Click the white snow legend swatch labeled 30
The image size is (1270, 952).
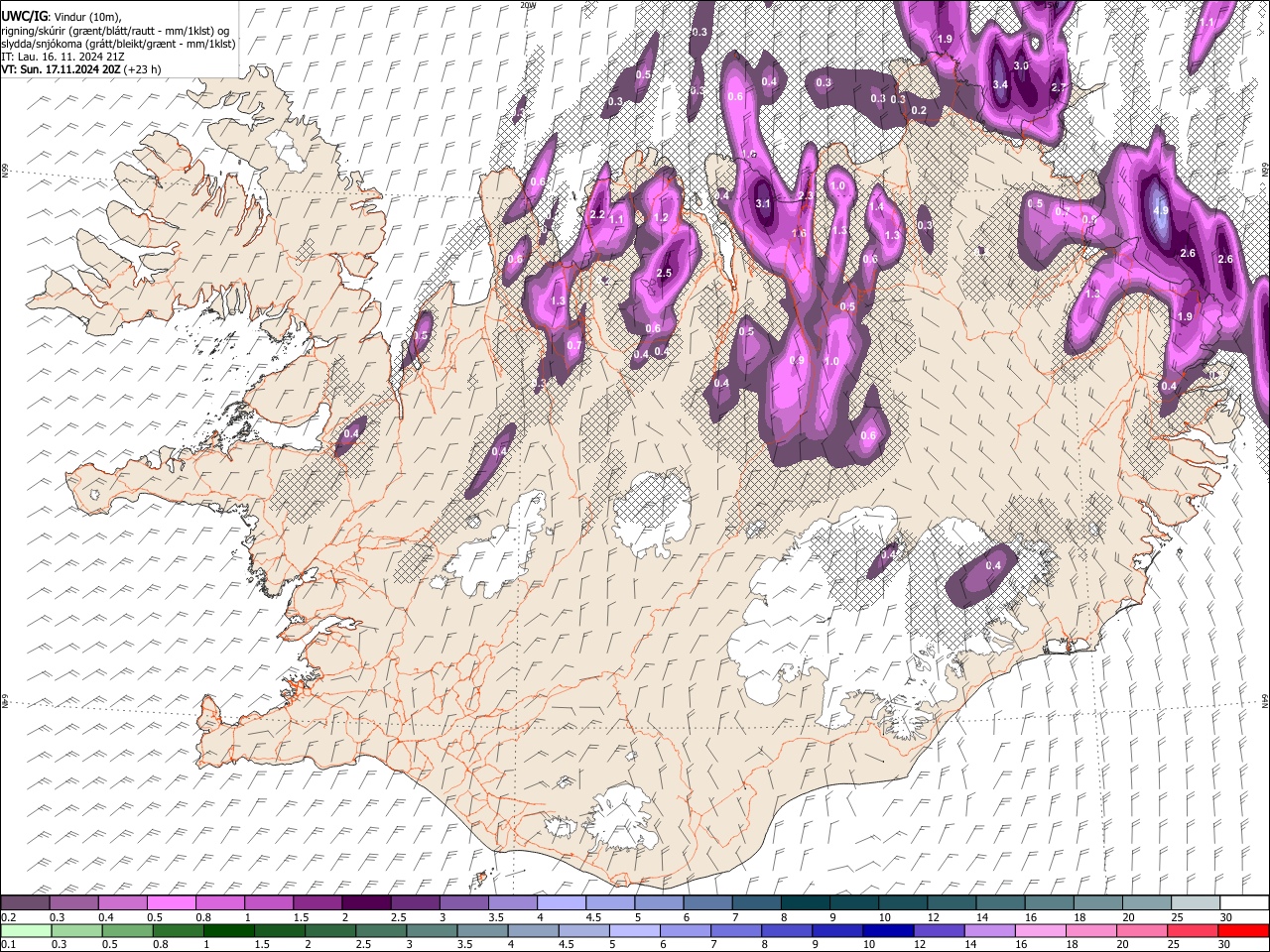1244,903
